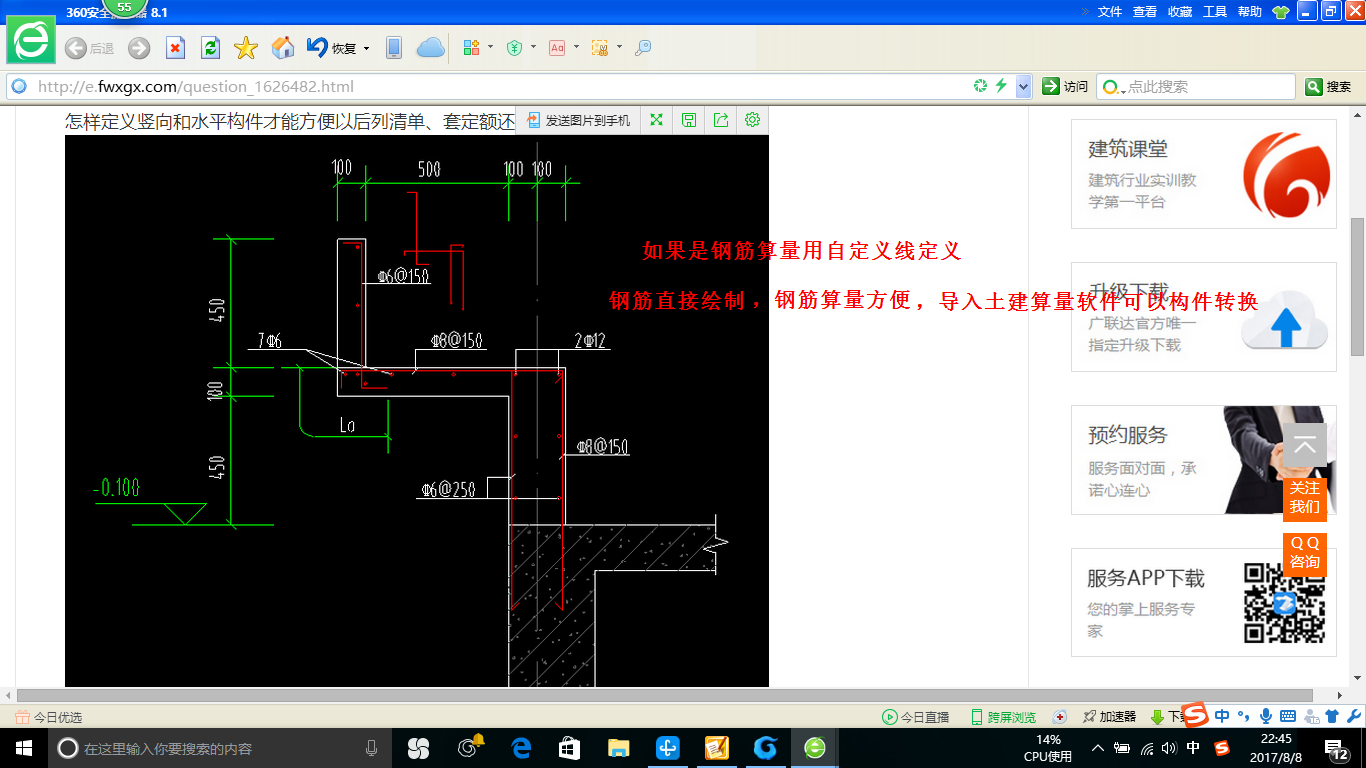1366x768 pixels.
Task: Open File Explorer from taskbar
Action: tap(618, 748)
